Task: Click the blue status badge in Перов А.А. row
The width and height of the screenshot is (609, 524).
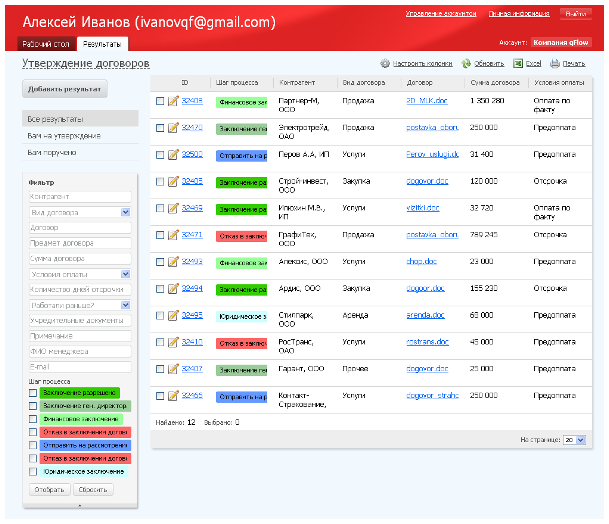Action: pos(242,156)
